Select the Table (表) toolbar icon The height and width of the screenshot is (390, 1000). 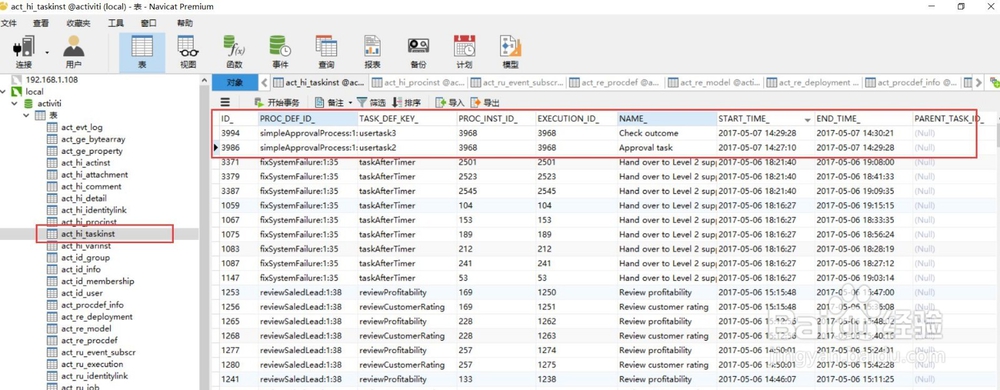click(x=142, y=52)
